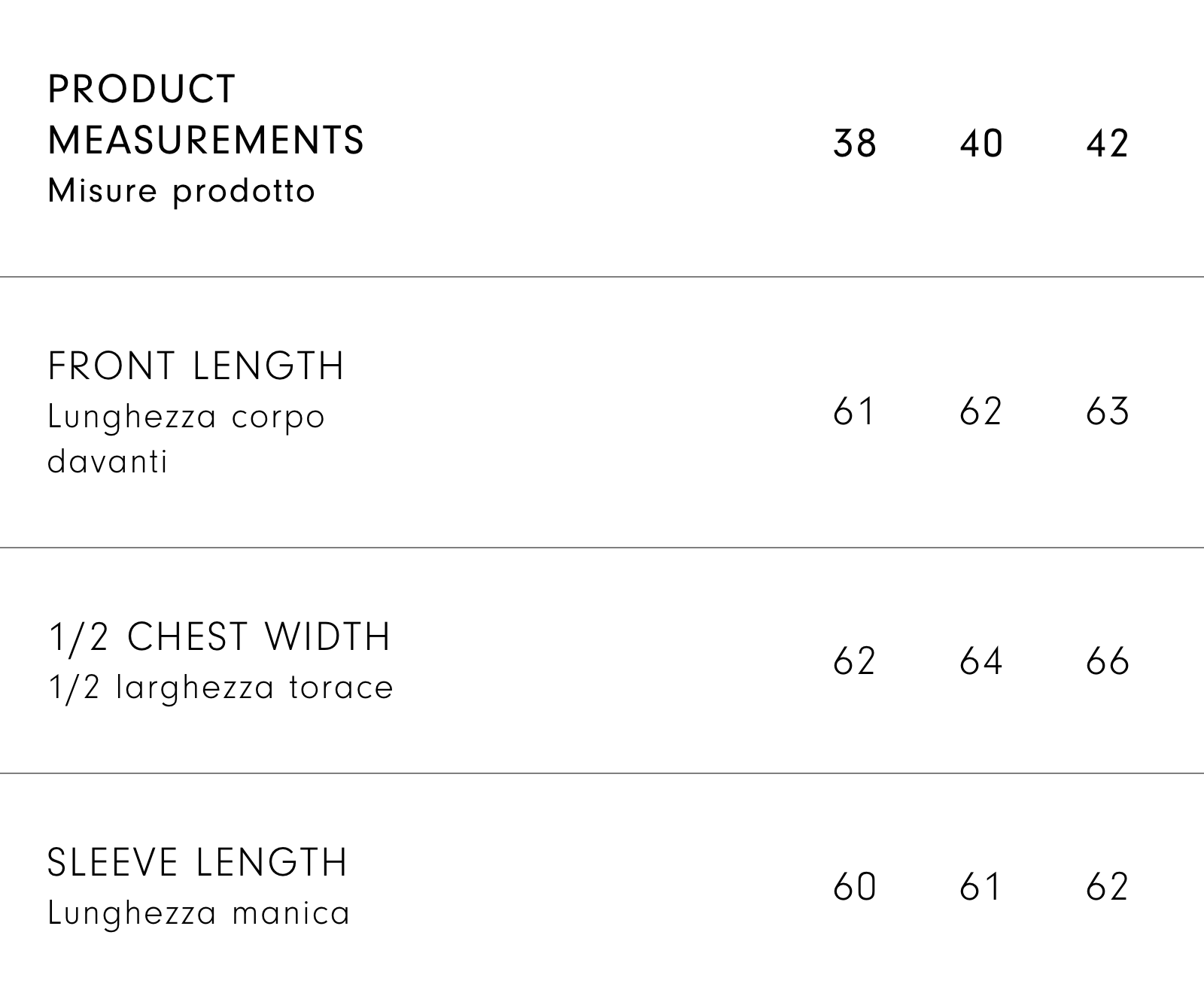Click chest width value for size 38
Viewport: 1204px width, 1002px height.
855,661
